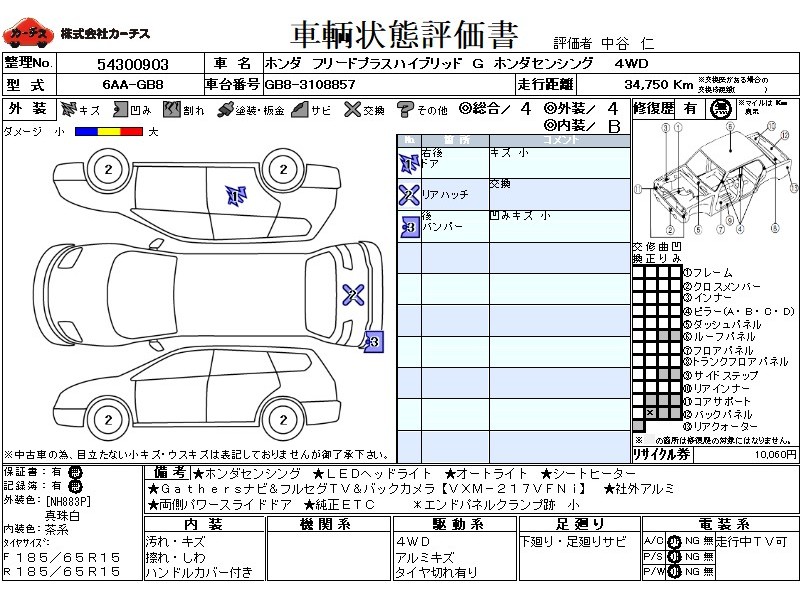
Task: Click replacement marker 2 on the car diagram
Action: (x=353, y=294)
